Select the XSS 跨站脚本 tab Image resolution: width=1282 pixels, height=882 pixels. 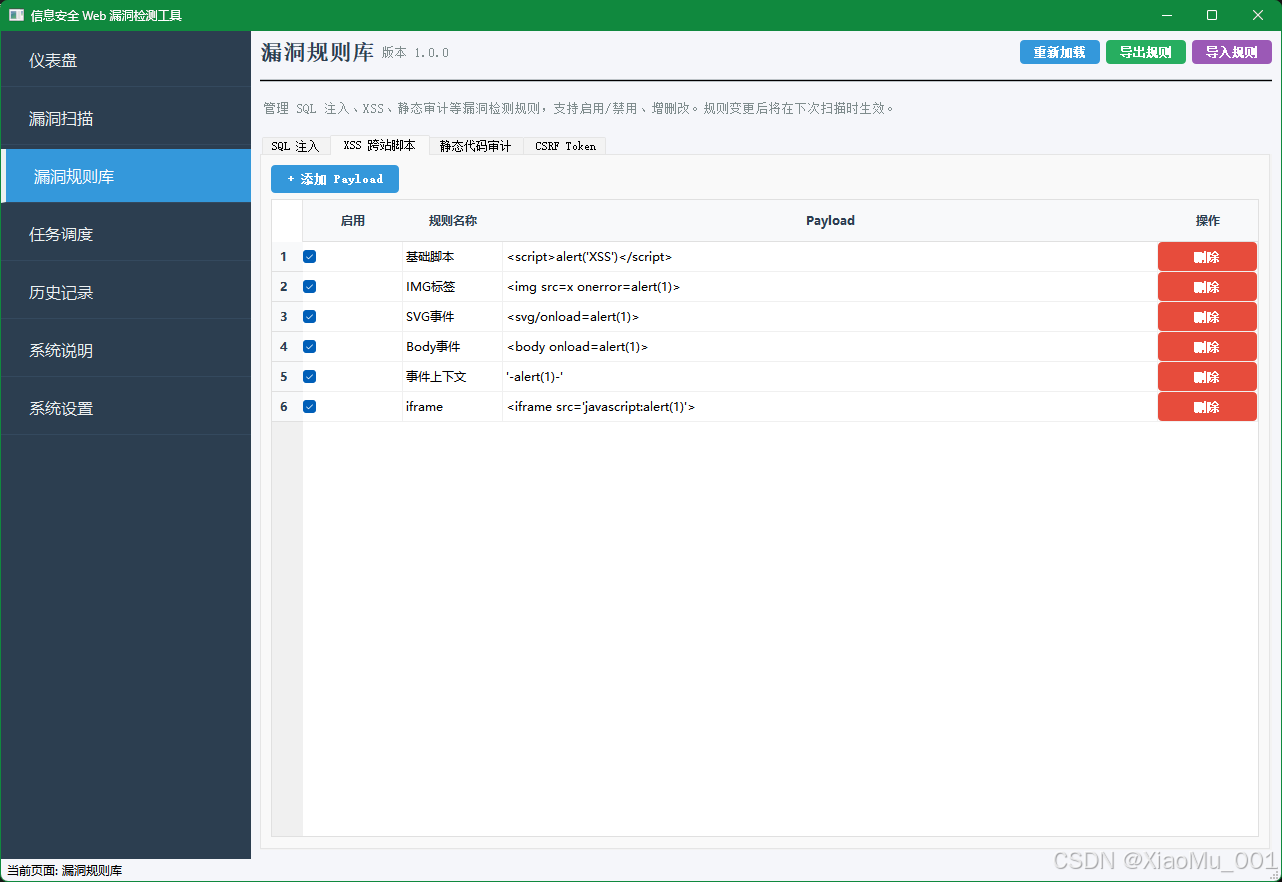pyautogui.click(x=379, y=145)
